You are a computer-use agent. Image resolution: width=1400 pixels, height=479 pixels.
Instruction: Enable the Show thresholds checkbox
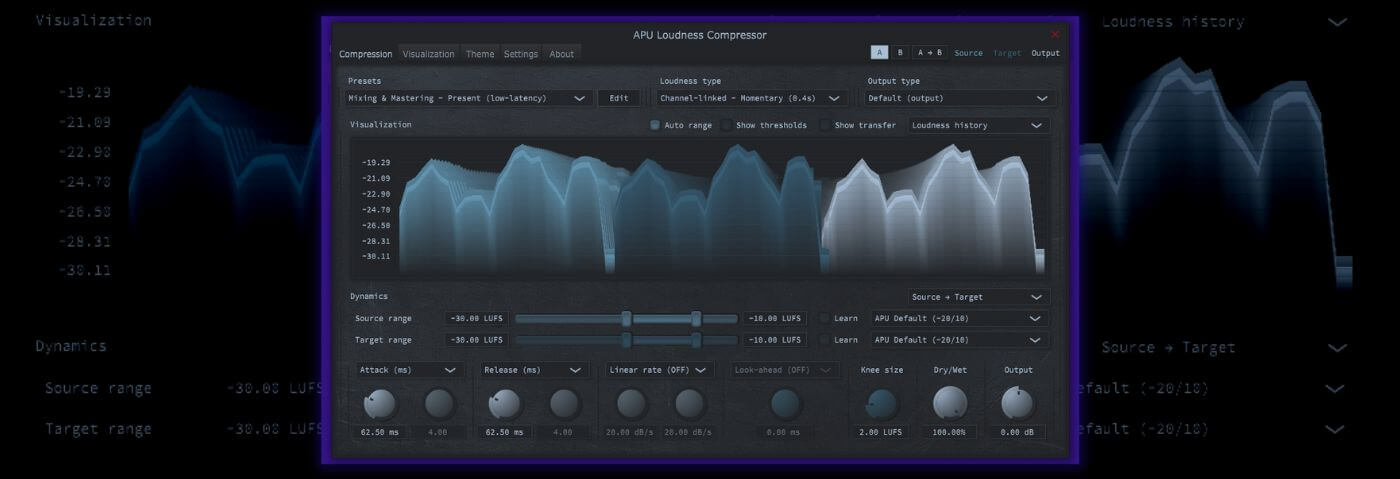point(727,125)
